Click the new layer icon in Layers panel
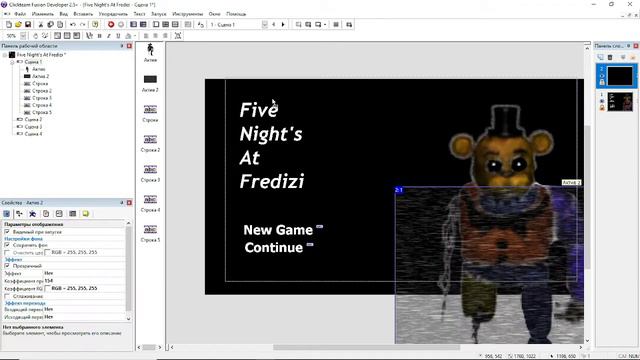 click(x=600, y=58)
